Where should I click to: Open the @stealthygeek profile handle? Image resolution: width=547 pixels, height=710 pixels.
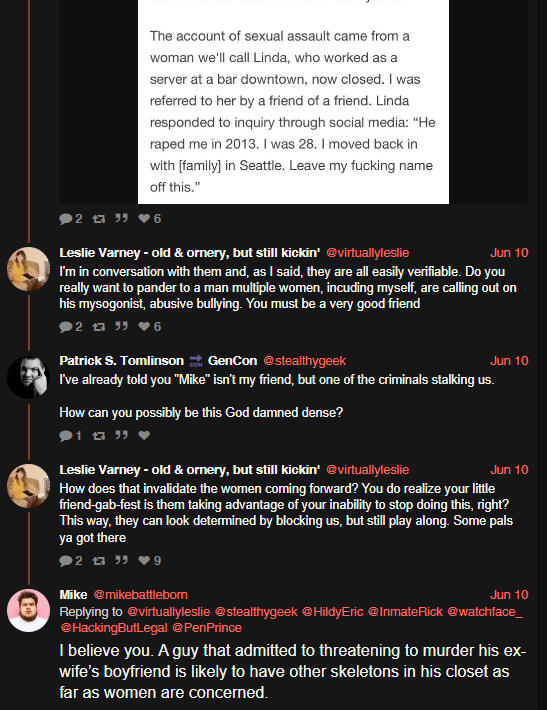(304, 361)
